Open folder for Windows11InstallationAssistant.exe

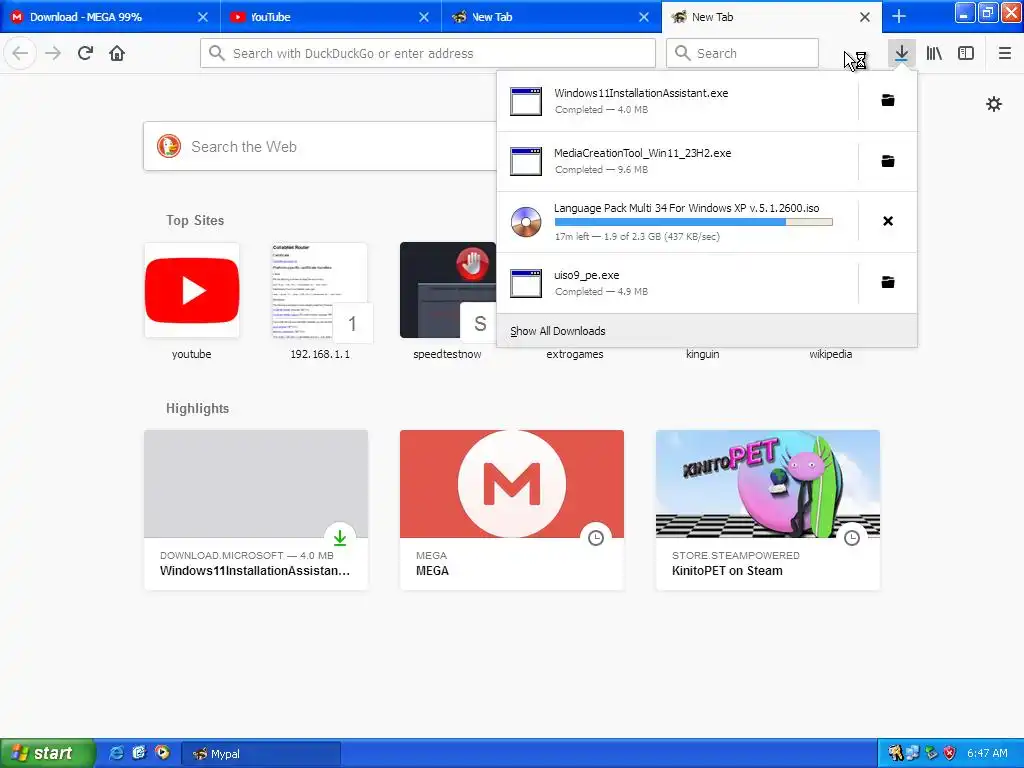pyautogui.click(x=888, y=101)
